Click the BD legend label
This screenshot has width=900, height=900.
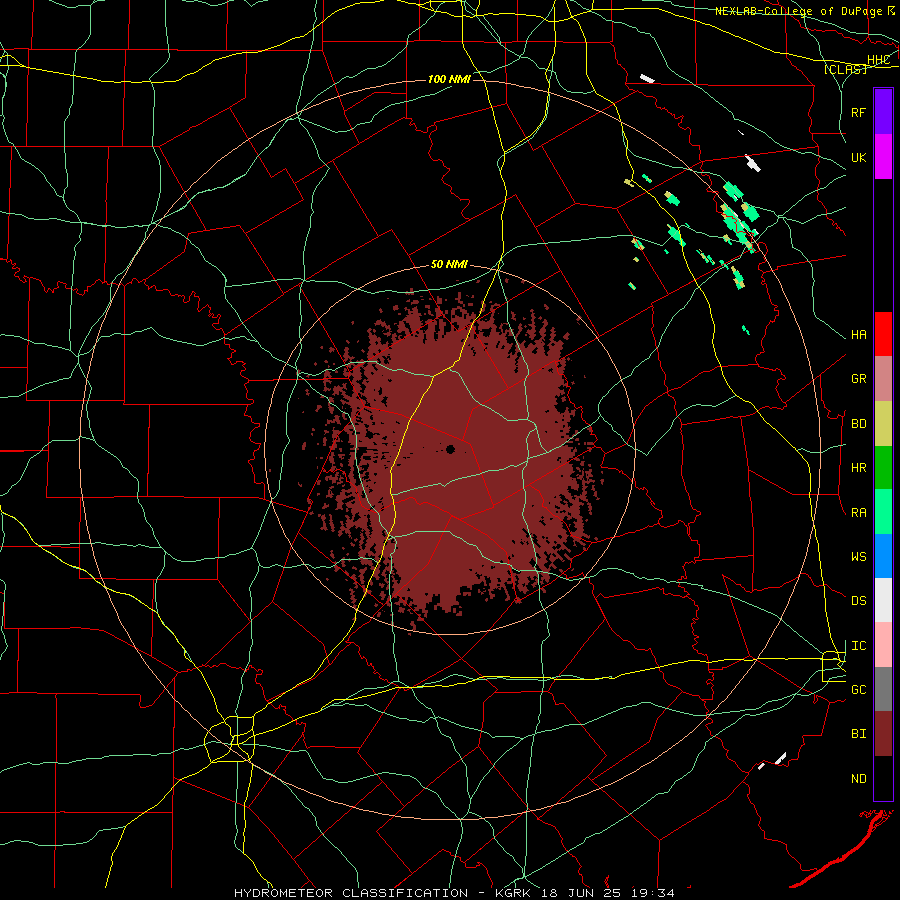pos(858,424)
